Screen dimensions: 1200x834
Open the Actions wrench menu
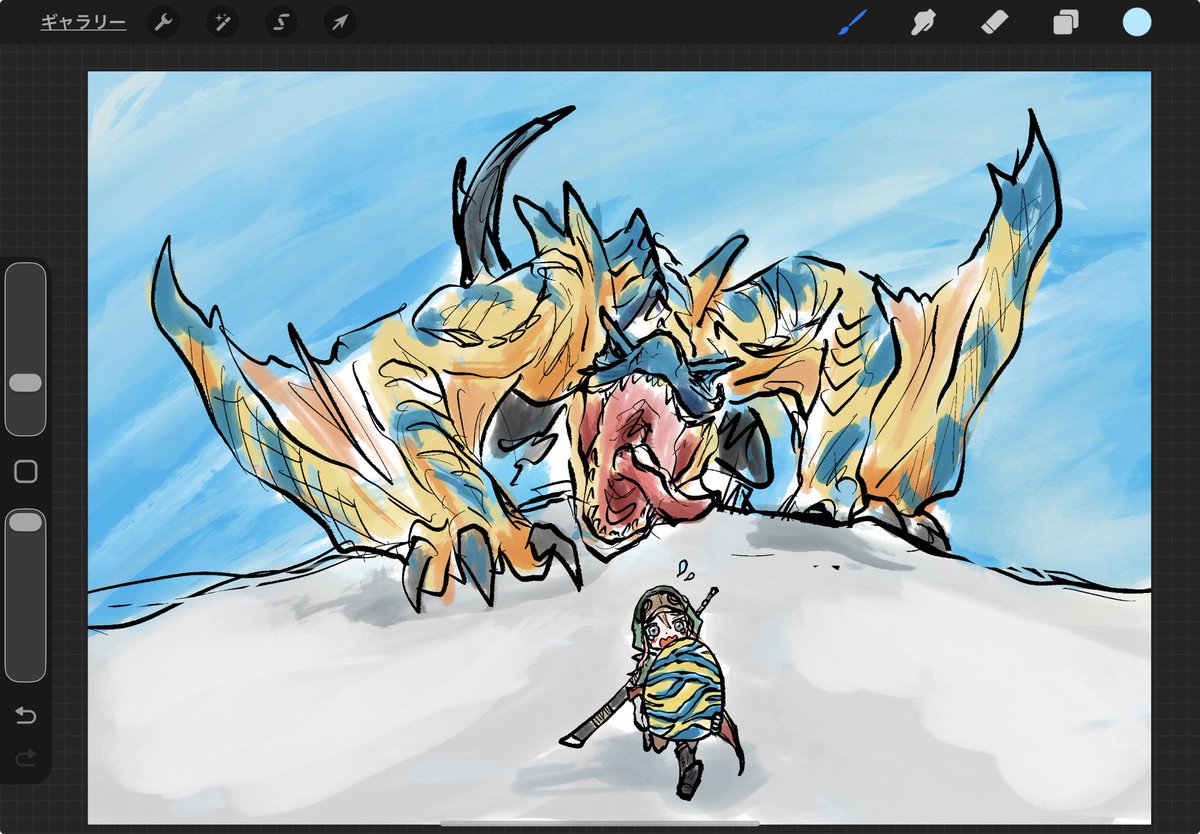coord(163,22)
